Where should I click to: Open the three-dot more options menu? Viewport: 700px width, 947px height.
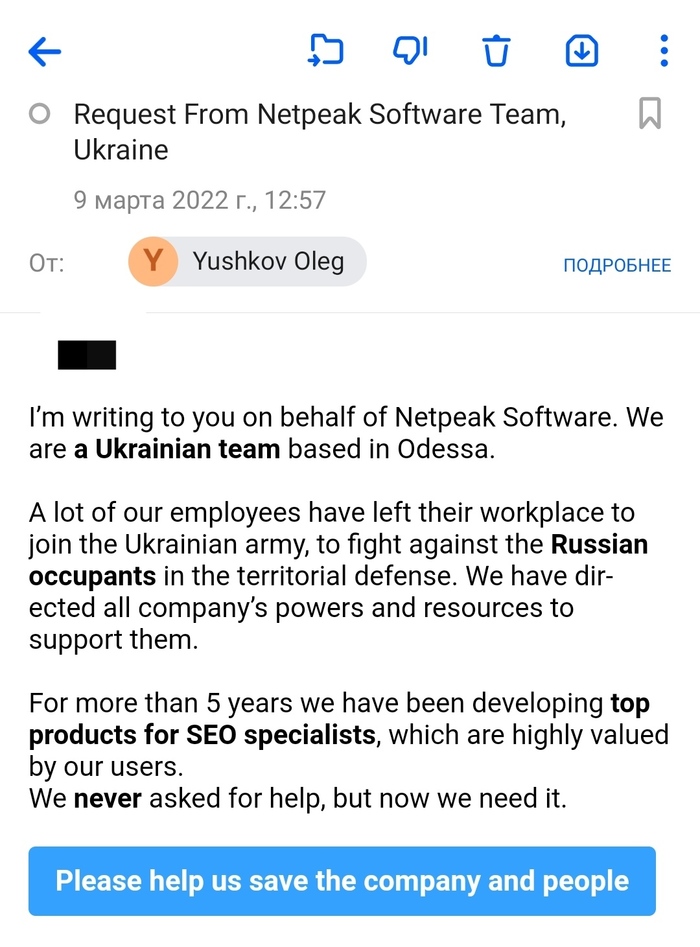pos(664,50)
